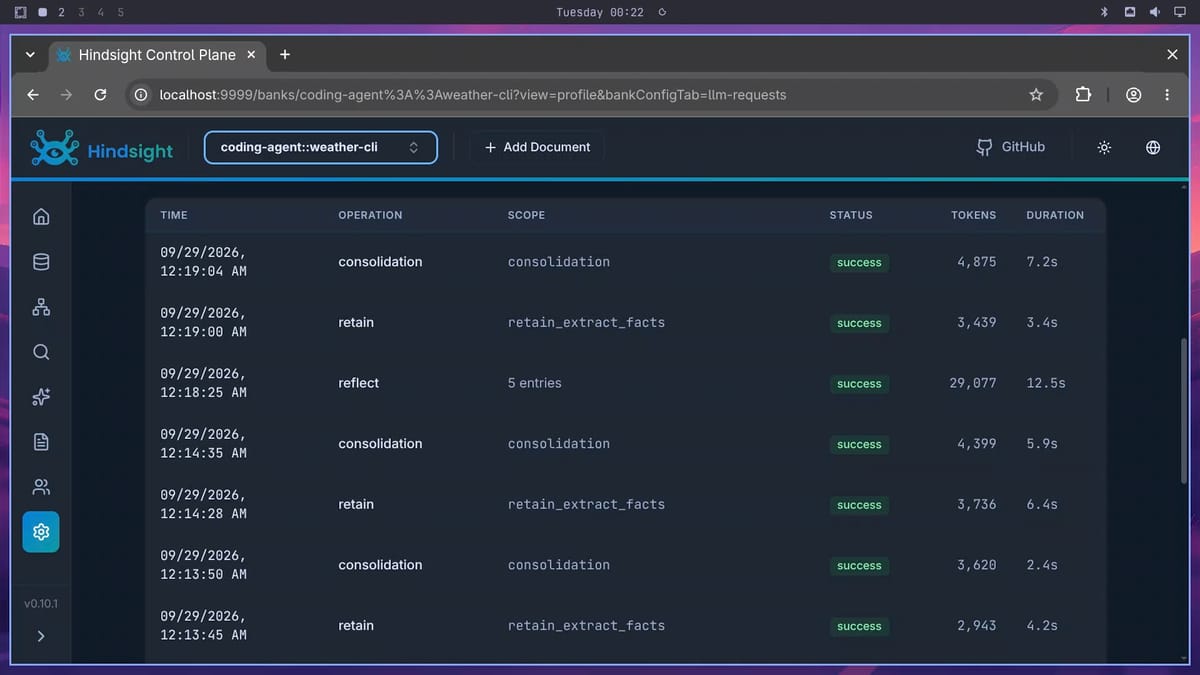Go forward in browser history
1200x675 pixels.
tap(66, 95)
